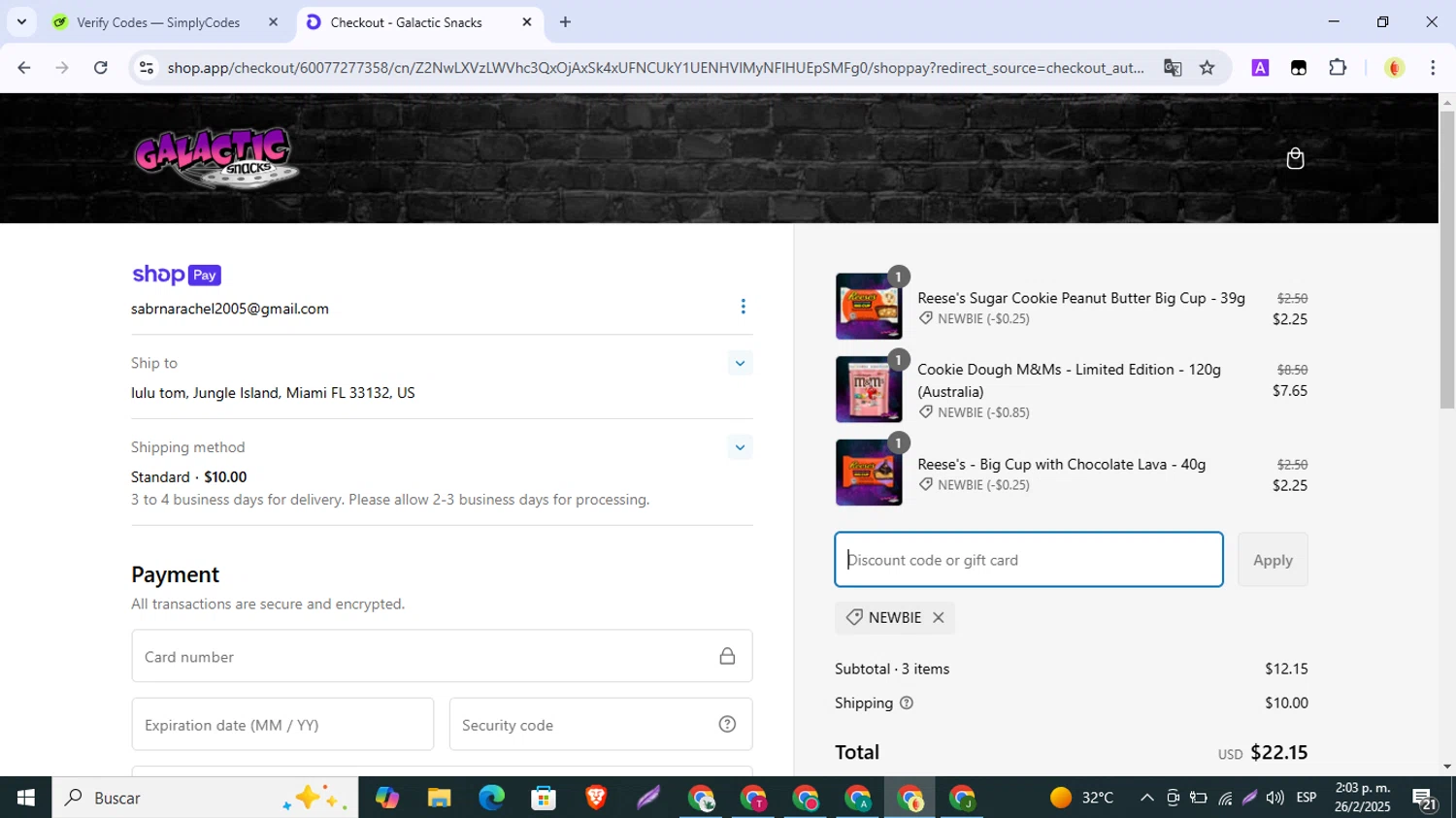This screenshot has height=818, width=1456.
Task: Open the volume control in tray
Action: [1275, 798]
